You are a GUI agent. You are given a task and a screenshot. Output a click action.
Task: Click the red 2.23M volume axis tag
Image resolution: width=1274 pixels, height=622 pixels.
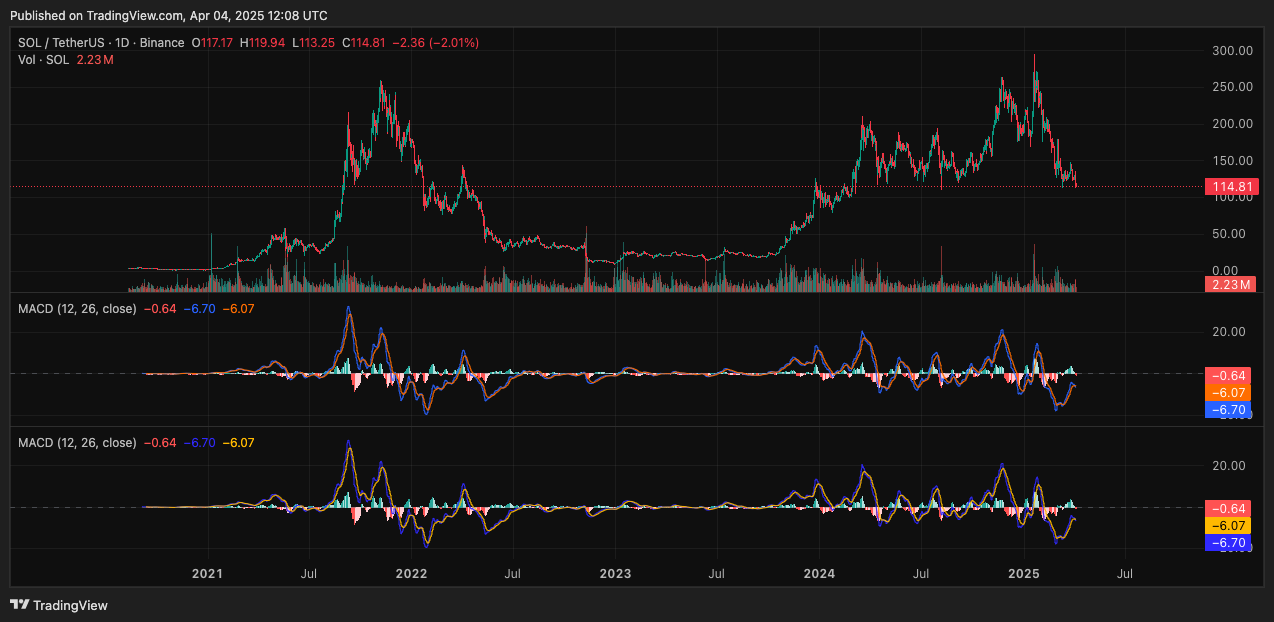(1231, 284)
